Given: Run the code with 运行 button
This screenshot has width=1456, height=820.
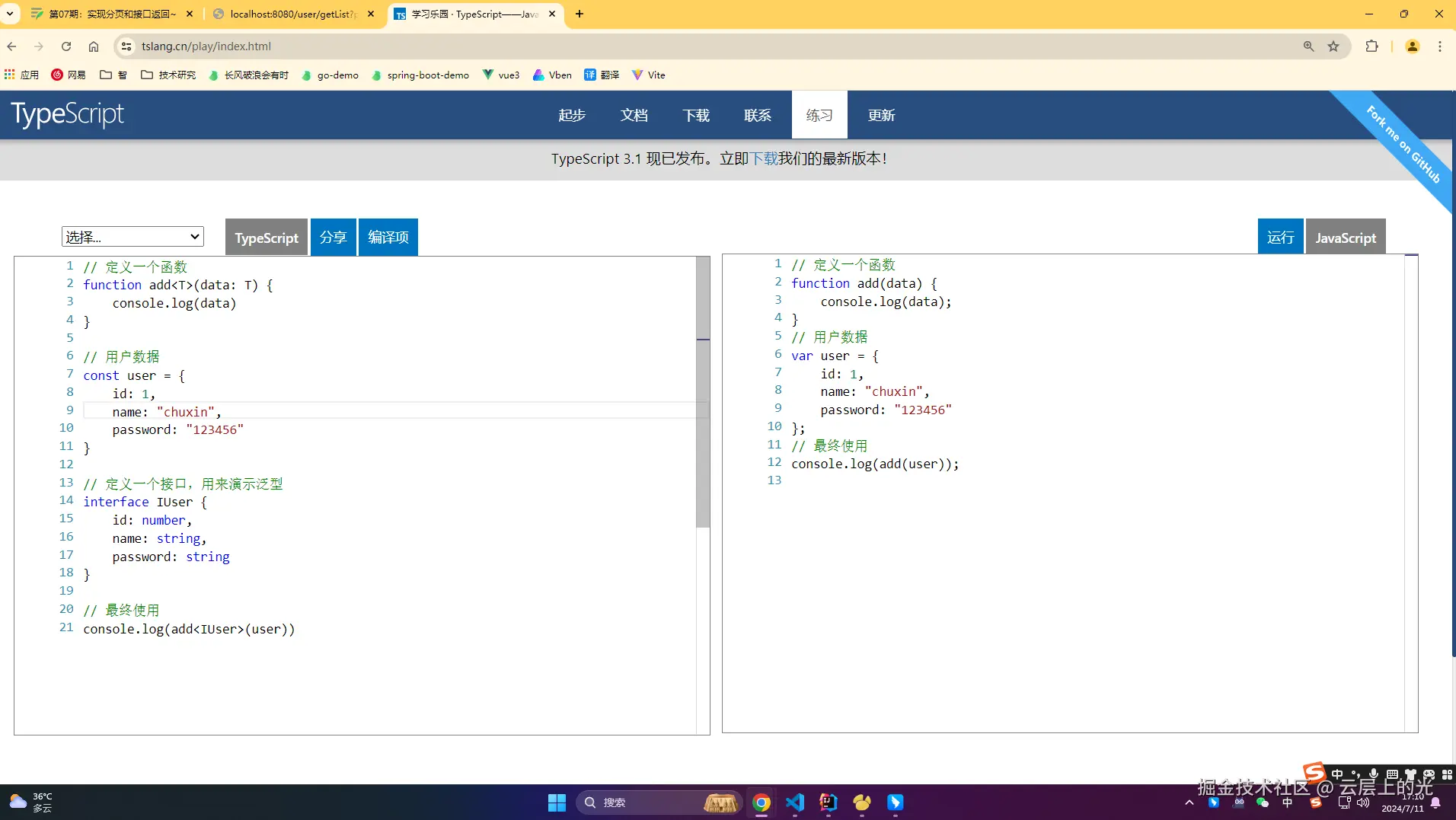Looking at the screenshot, I should coord(1281,238).
